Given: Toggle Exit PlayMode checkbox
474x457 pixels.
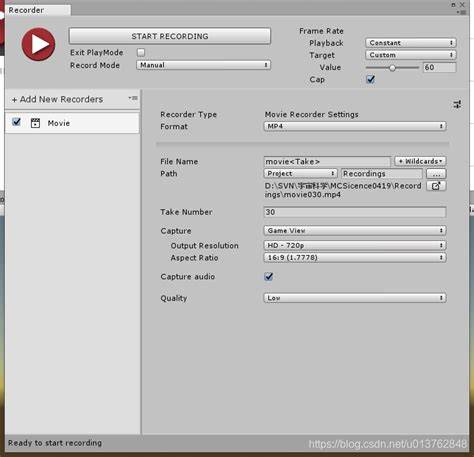Looking at the screenshot, I should [141, 53].
